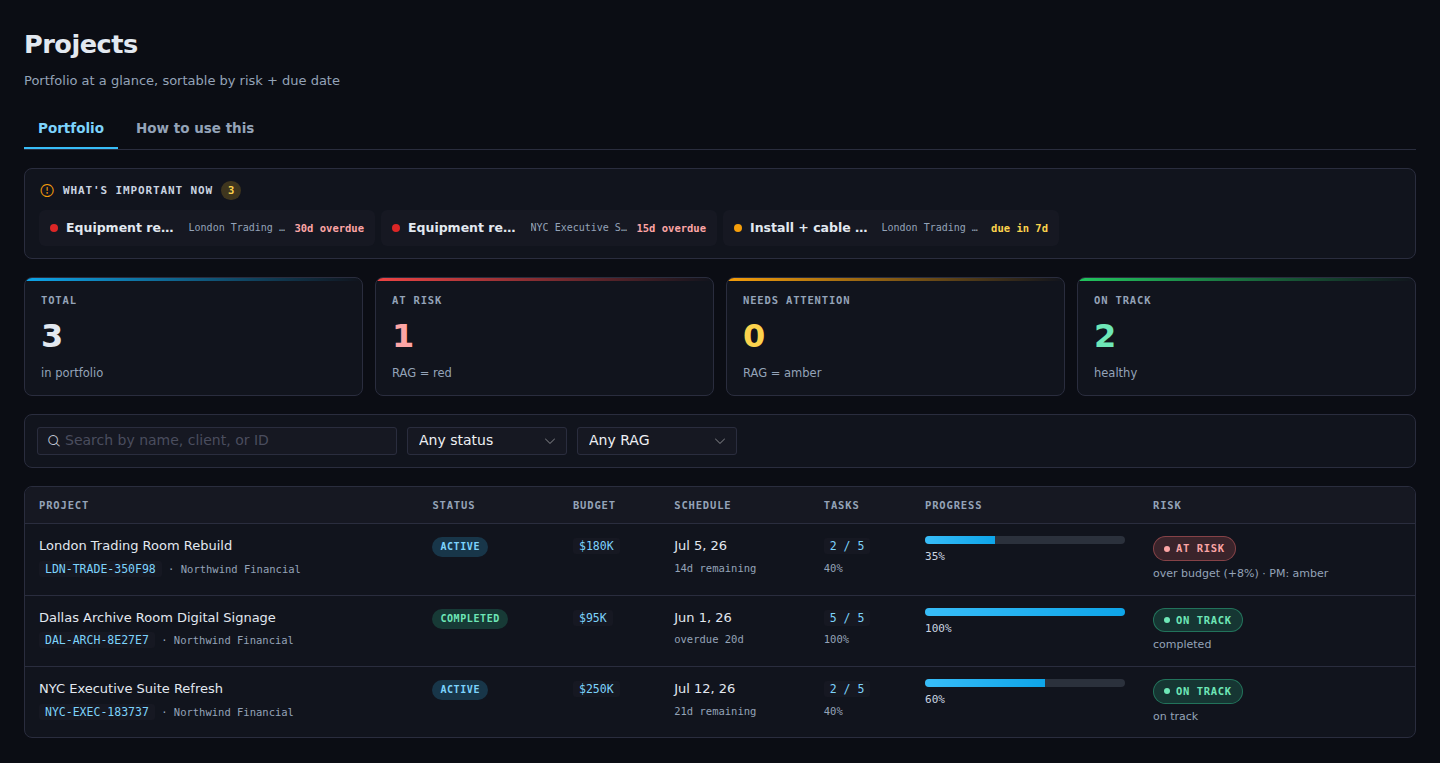Click the COMPLETED status badge
1440x763 pixels.
(x=470, y=619)
